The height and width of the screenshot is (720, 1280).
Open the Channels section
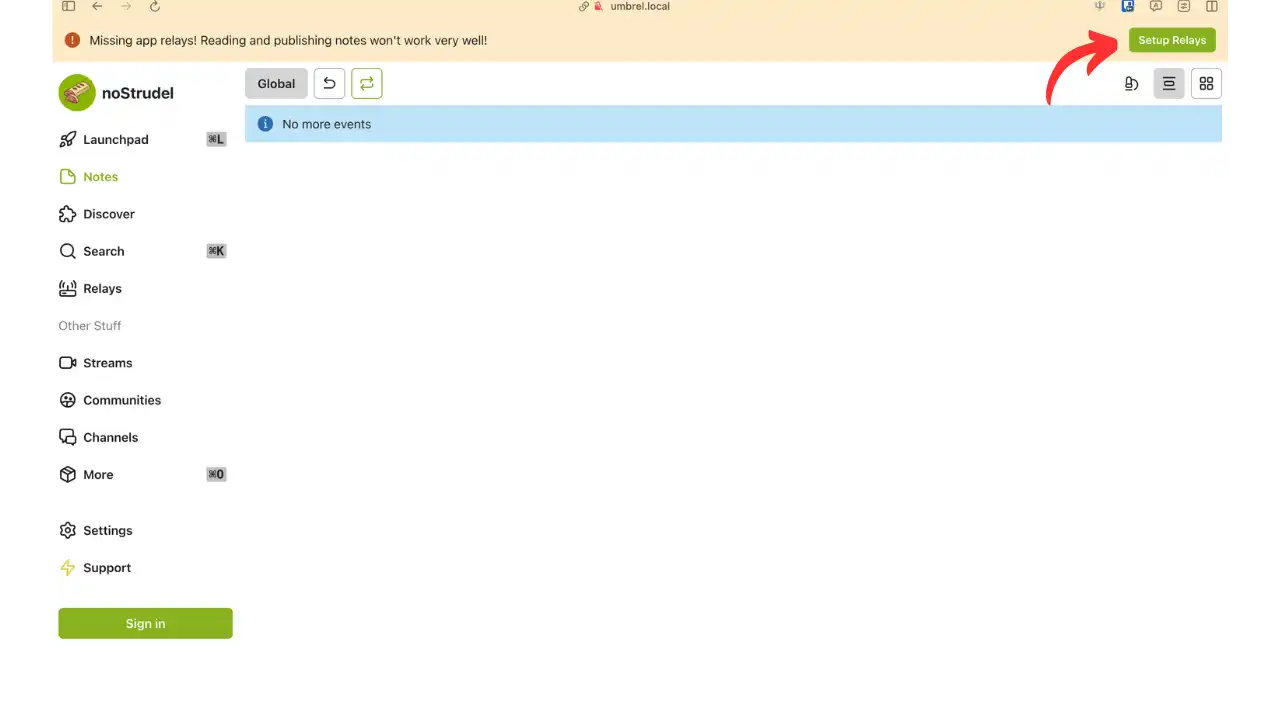pyautogui.click(x=110, y=437)
